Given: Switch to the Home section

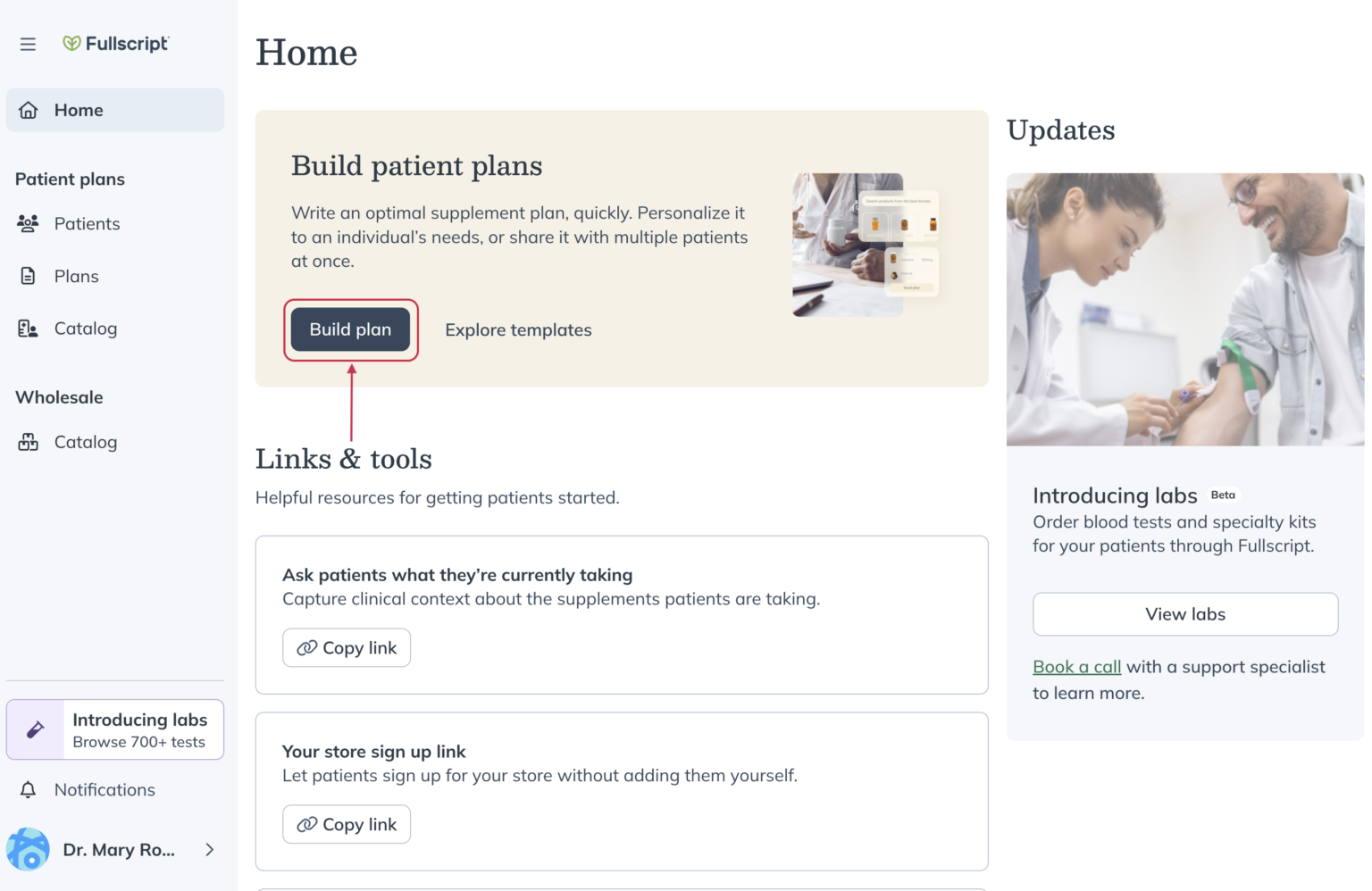Looking at the screenshot, I should [79, 110].
